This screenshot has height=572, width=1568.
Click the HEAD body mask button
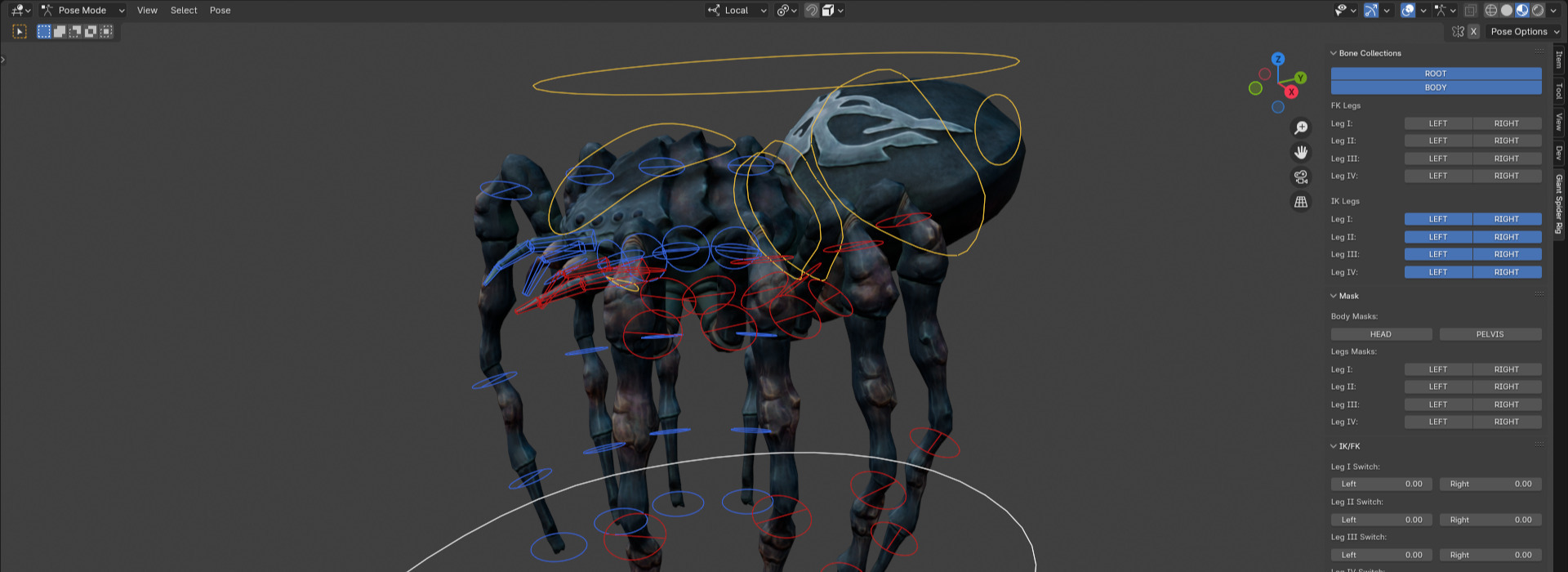1381,334
